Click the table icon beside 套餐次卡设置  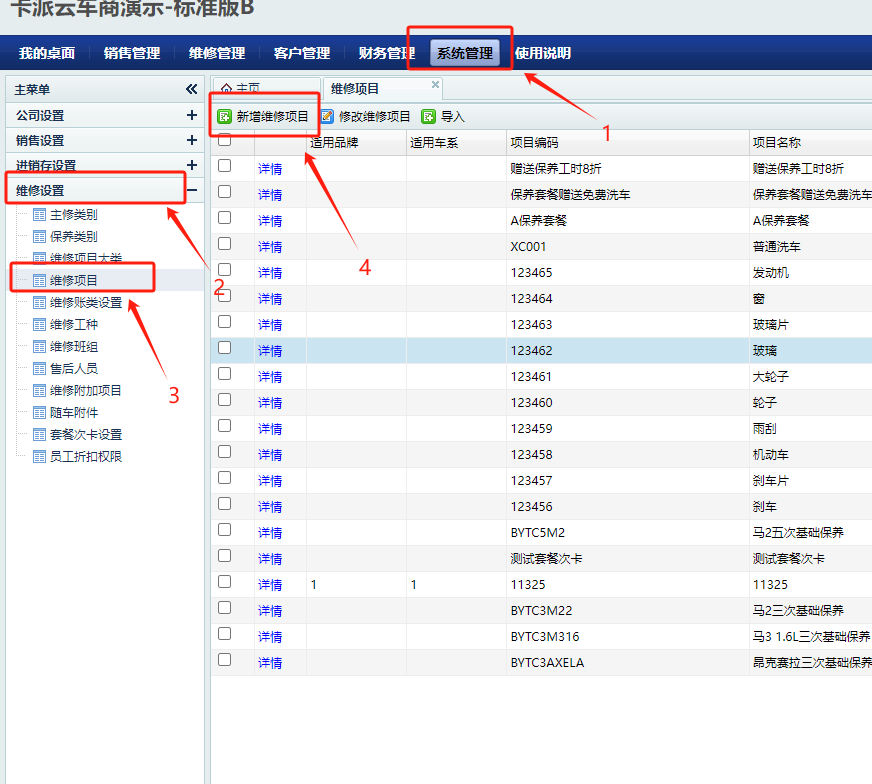point(40,435)
